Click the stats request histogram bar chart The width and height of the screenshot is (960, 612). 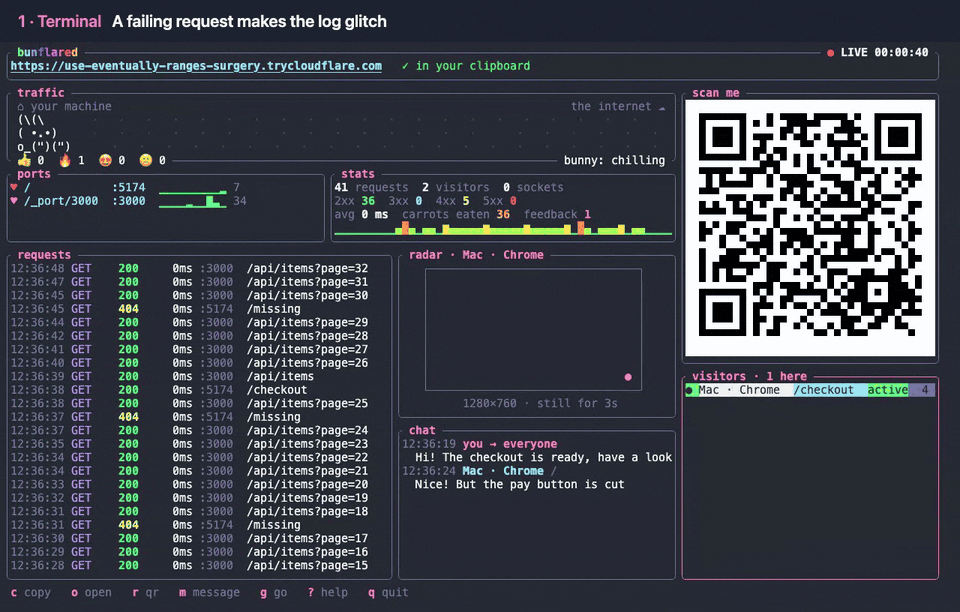(x=503, y=229)
